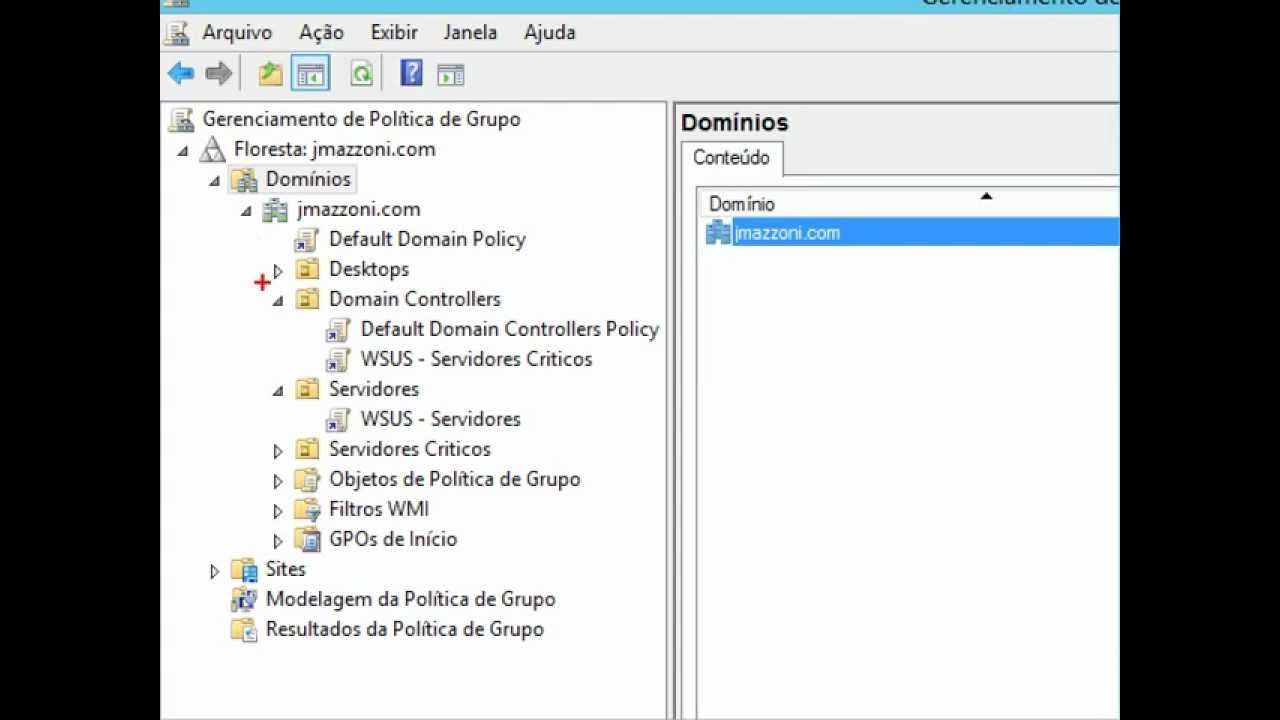This screenshot has height=720, width=1280.
Task: Collapse the Domain Controllers OU
Action: click(x=278, y=301)
